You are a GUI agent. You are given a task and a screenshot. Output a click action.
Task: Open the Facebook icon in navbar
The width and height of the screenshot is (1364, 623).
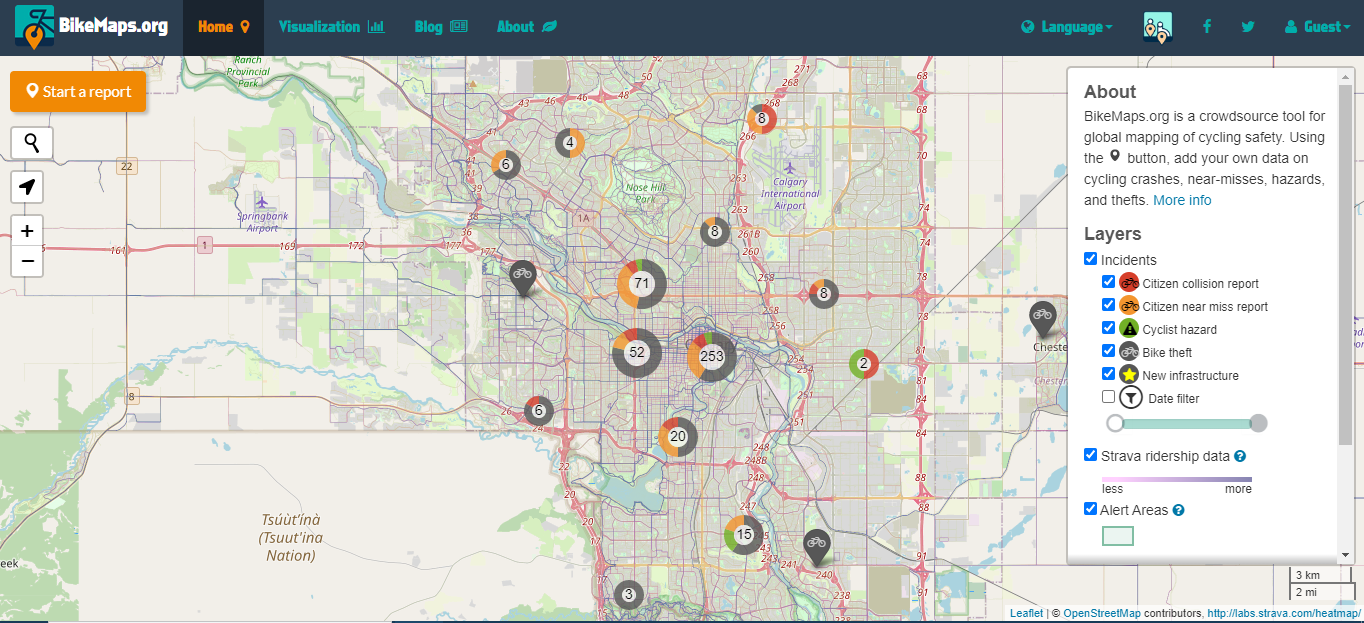pos(1207,27)
